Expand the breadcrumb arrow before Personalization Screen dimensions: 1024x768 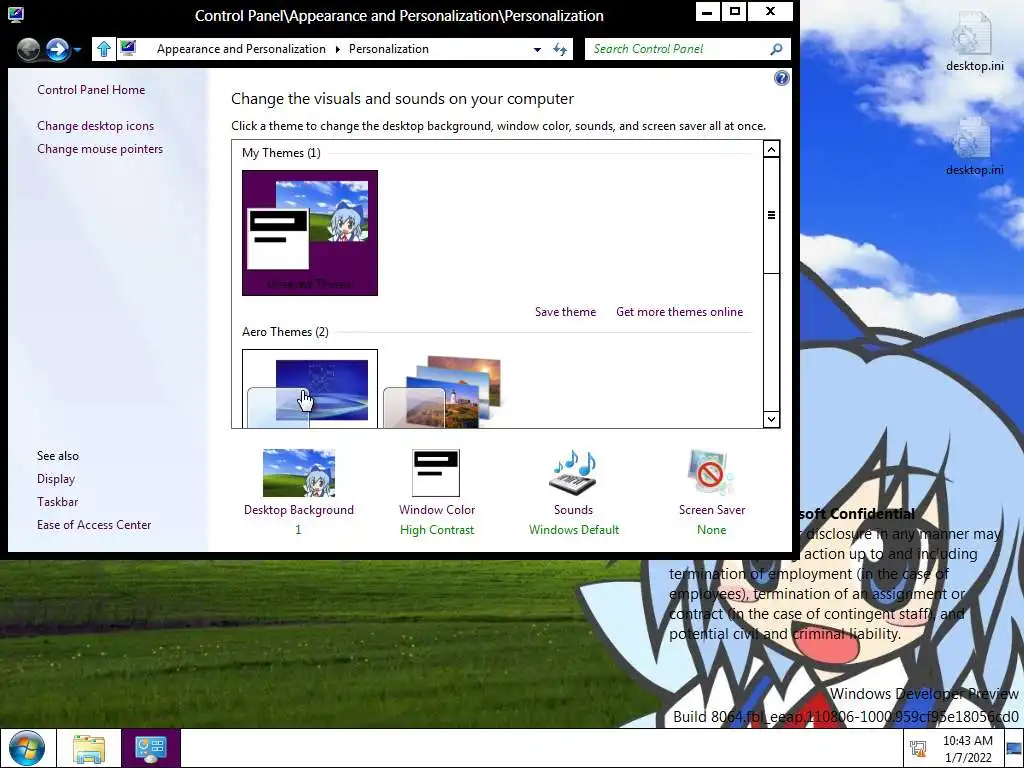[x=338, y=50]
